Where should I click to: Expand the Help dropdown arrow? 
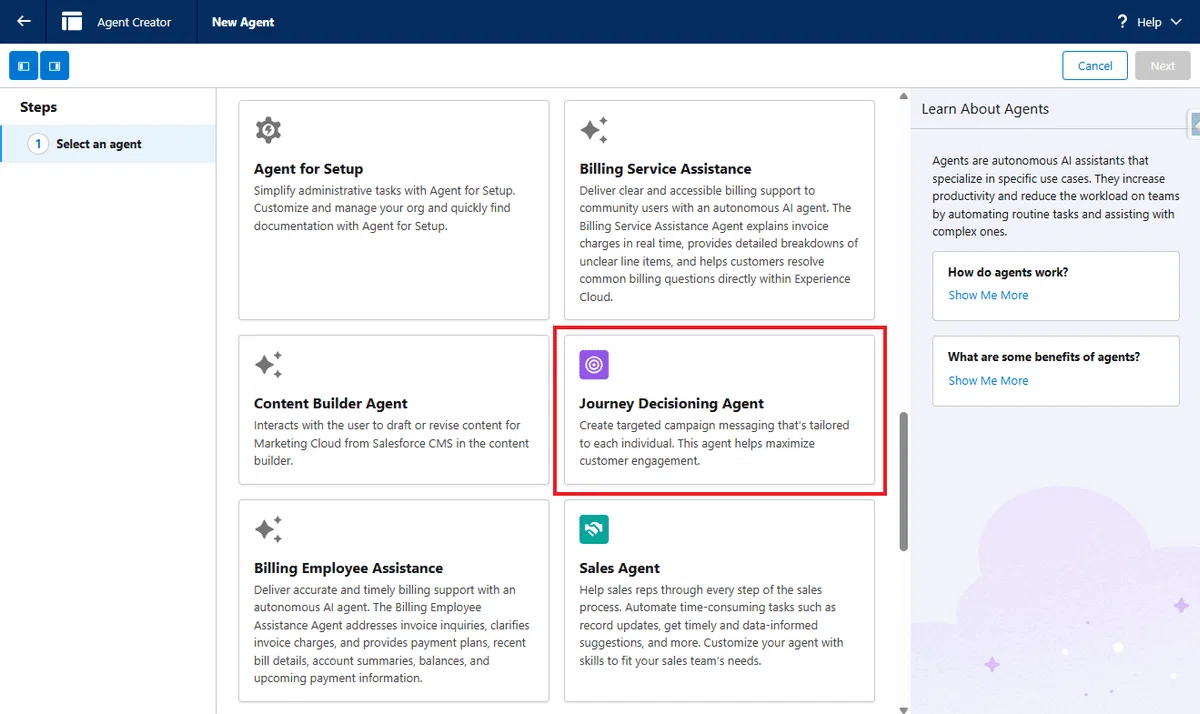(1175, 22)
